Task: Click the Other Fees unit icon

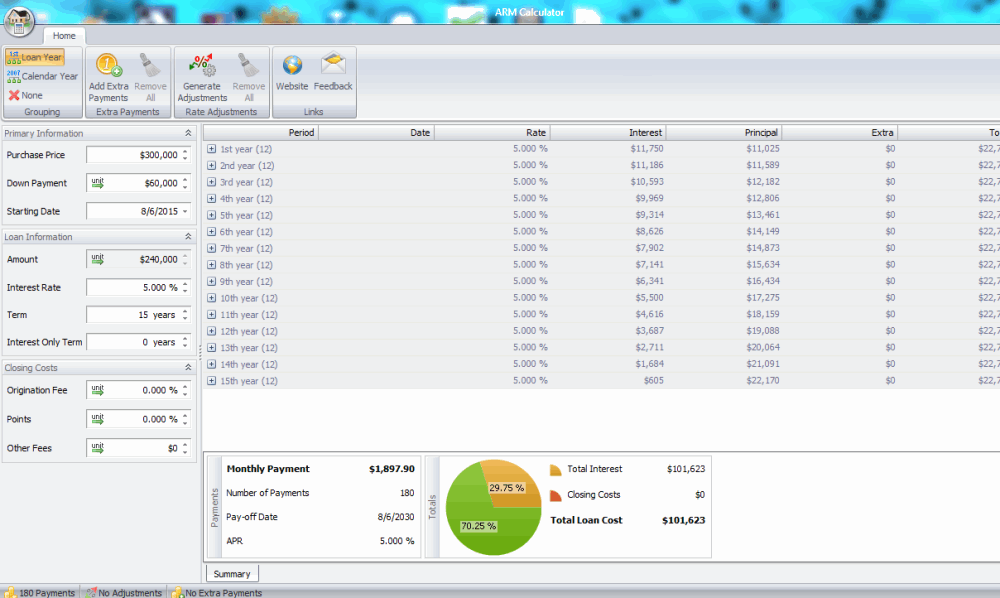Action: [x=97, y=448]
